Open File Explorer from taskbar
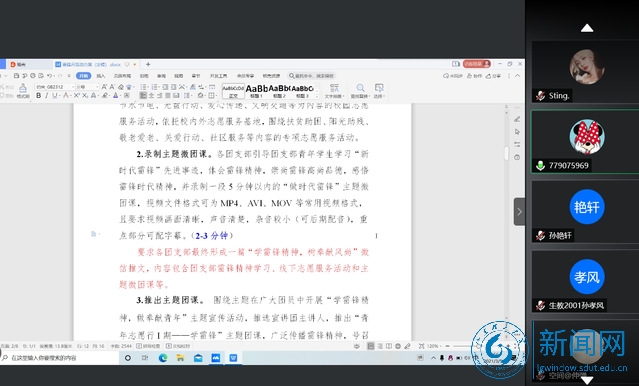 coord(180,358)
